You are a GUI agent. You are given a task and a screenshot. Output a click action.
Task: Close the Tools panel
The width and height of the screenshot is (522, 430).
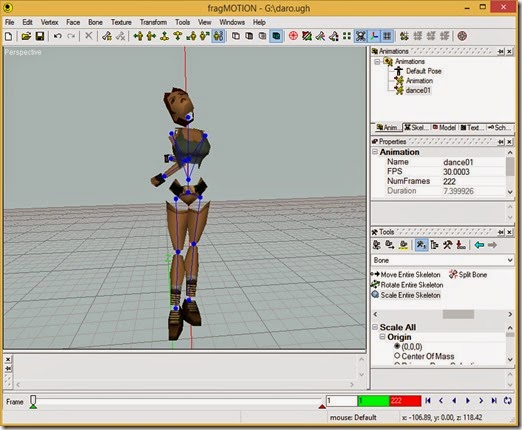coord(509,232)
